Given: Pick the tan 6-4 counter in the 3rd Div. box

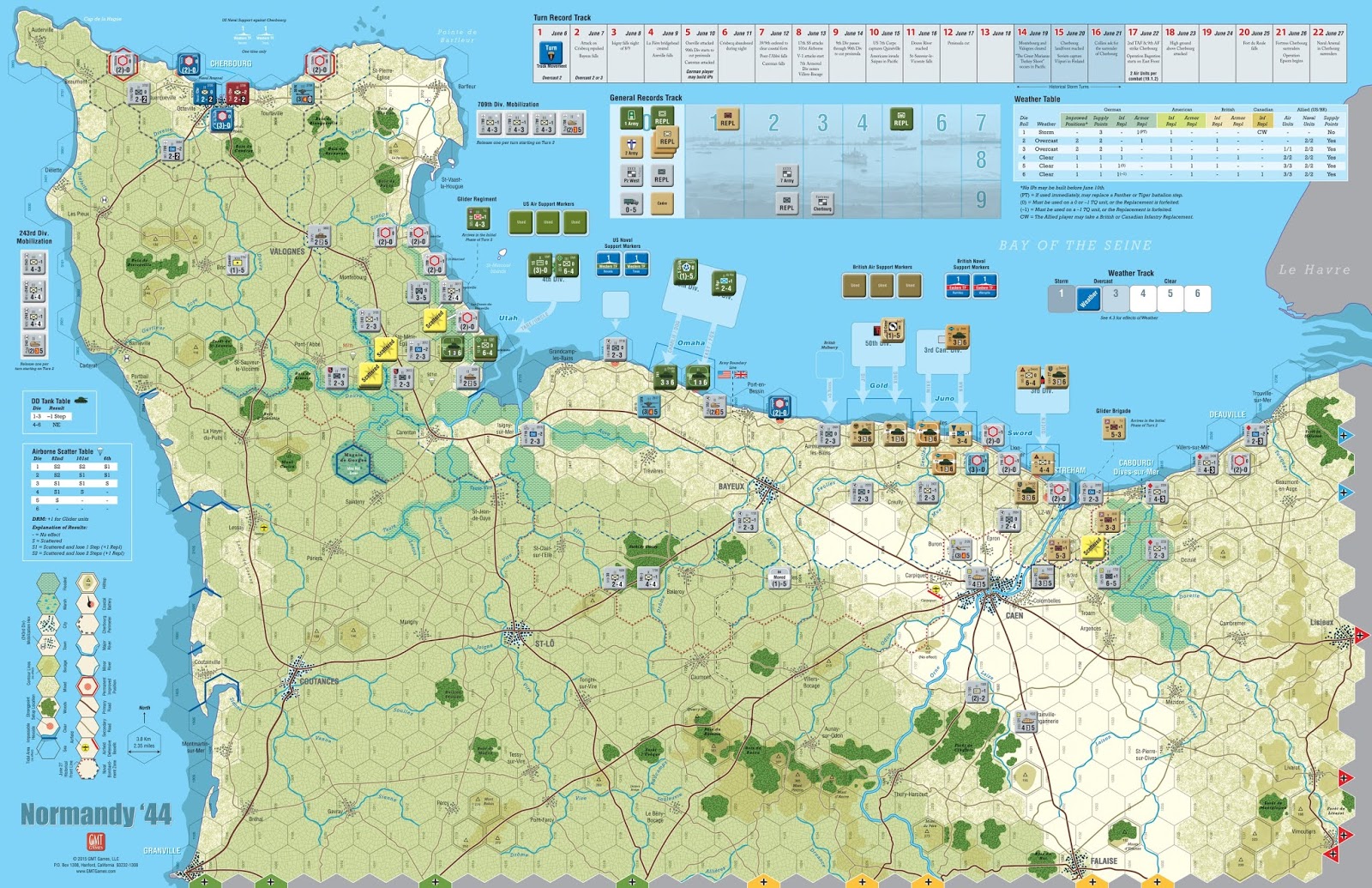Looking at the screenshot, I should [1029, 377].
